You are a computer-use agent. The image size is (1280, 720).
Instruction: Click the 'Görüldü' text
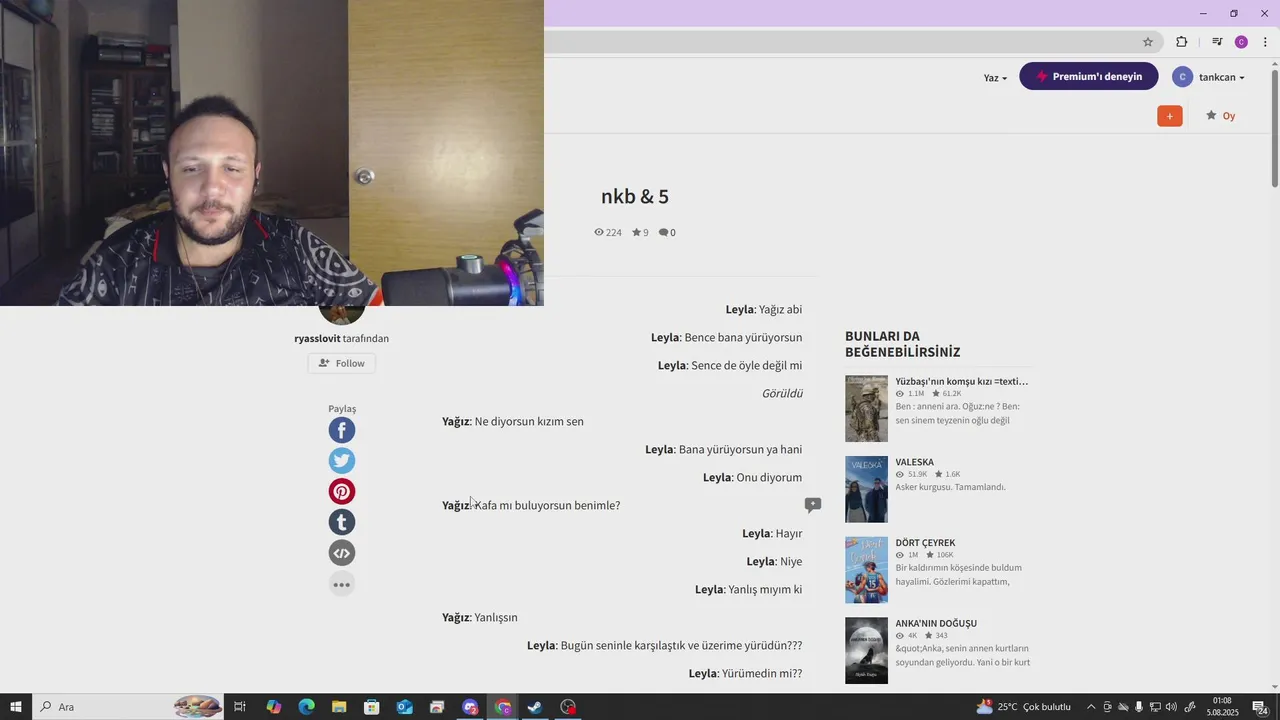pos(782,394)
